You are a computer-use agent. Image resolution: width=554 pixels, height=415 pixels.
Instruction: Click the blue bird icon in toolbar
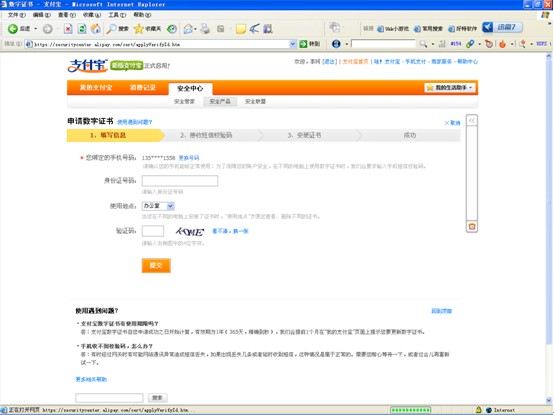pos(254,29)
